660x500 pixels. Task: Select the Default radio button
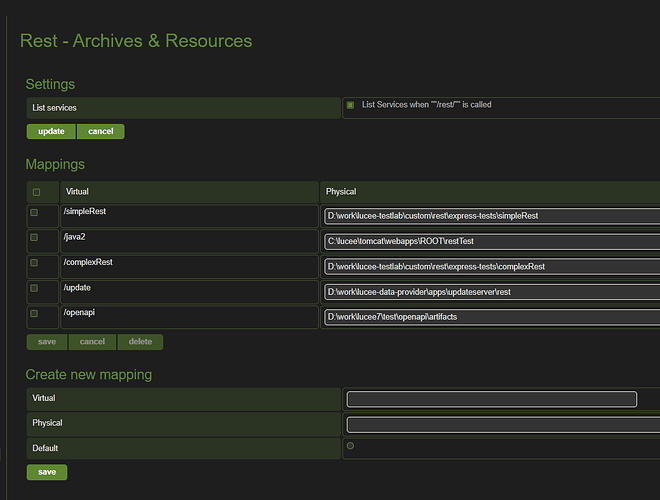tap(350, 446)
